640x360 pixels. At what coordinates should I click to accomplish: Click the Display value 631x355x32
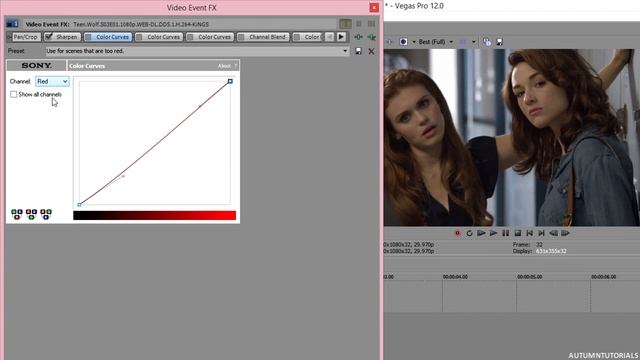[551, 251]
